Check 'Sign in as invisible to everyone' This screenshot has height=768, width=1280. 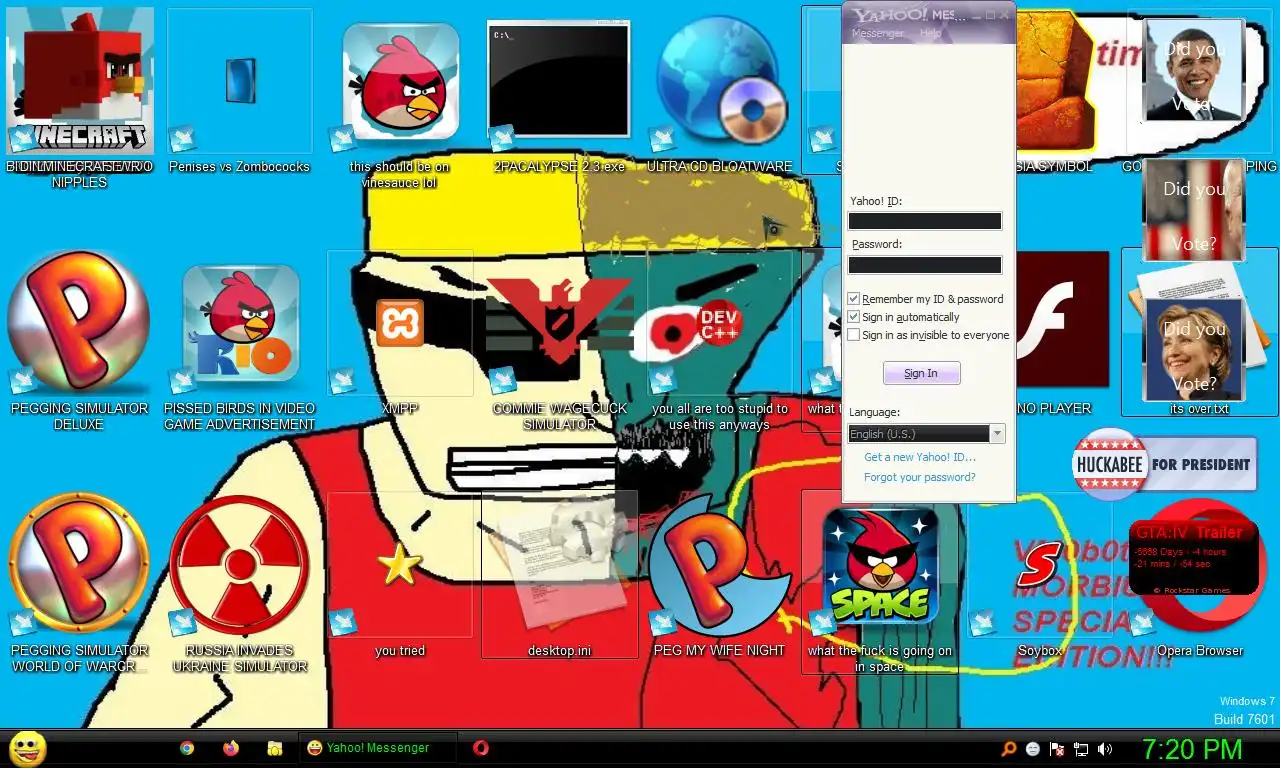pos(853,335)
